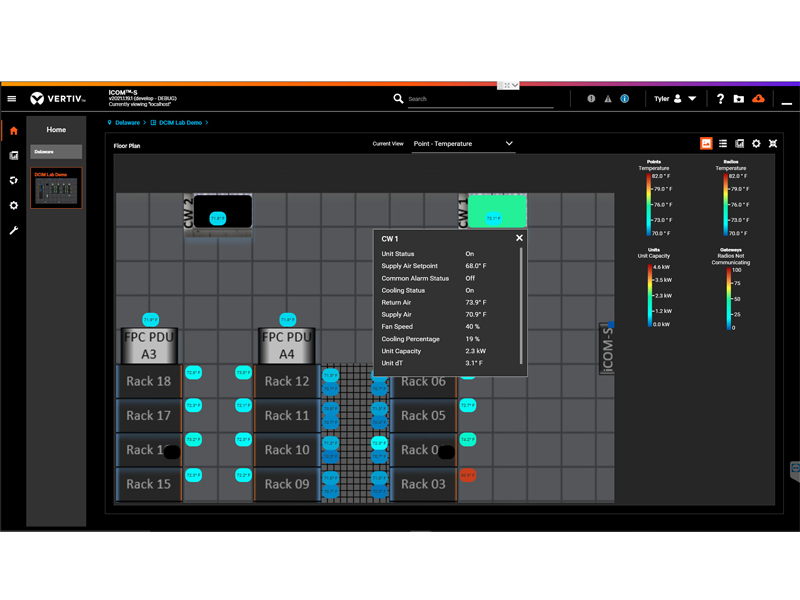Open the list view icon on the toolbar
The image size is (800, 600).
(723, 143)
